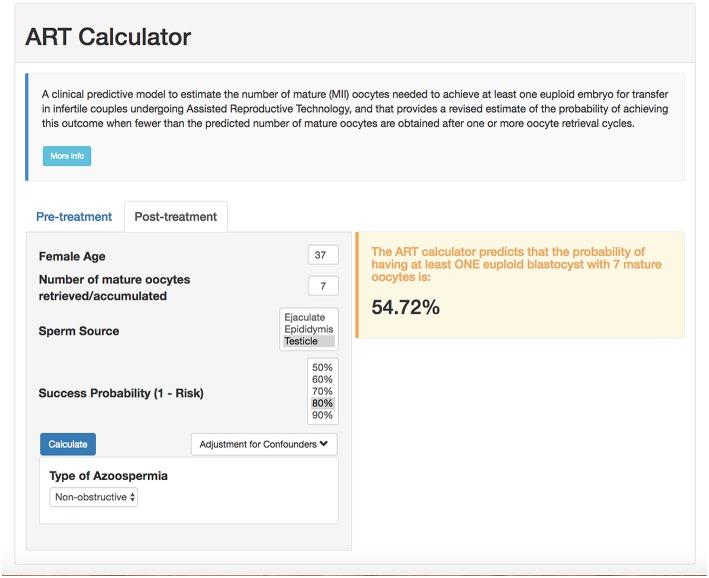Viewport: 709px width, 578px height.
Task: Choose 70% success probability
Action: pyautogui.click(x=322, y=391)
